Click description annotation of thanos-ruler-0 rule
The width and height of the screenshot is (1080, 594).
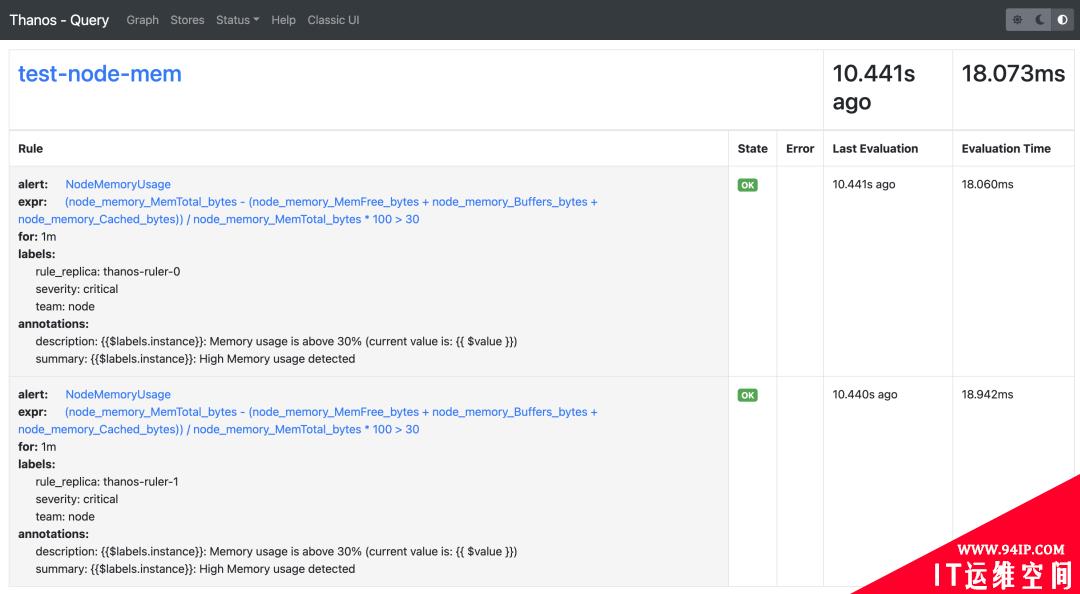[x=276, y=341]
